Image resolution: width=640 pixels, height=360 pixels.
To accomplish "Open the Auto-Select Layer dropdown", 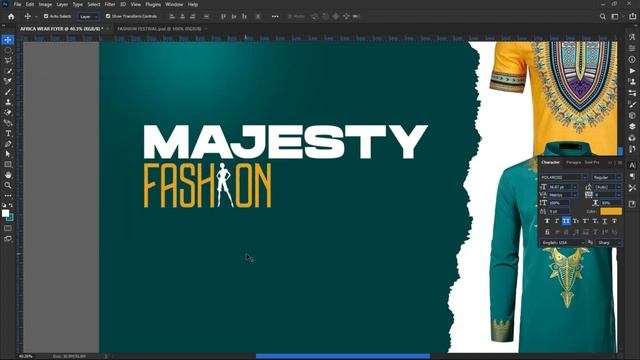I will 88,17.
